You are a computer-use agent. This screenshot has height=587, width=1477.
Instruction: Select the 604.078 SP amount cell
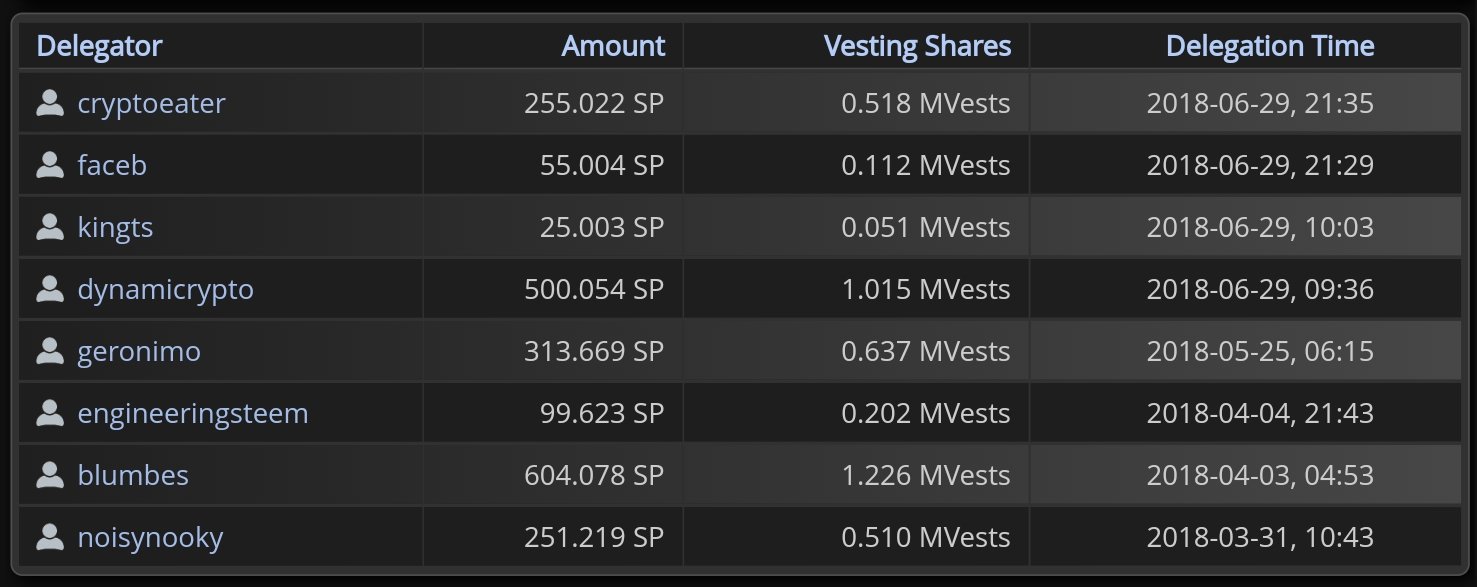(x=553, y=475)
